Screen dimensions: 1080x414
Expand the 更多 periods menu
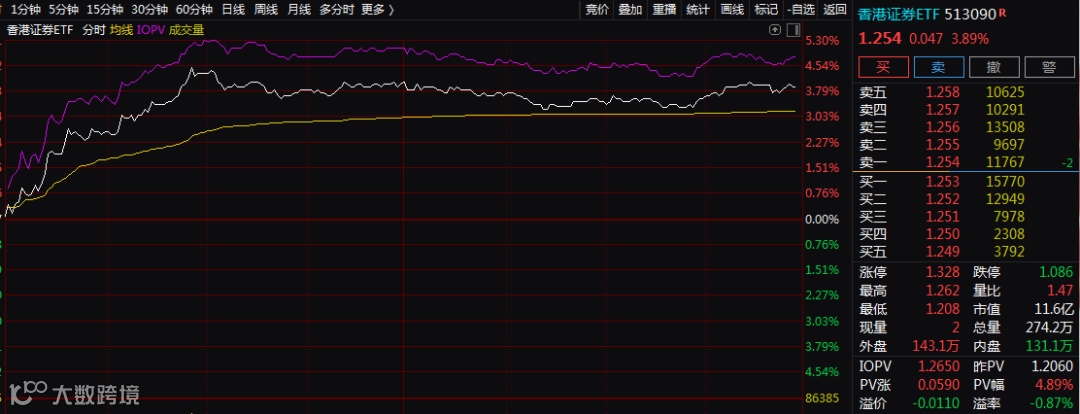[377, 10]
